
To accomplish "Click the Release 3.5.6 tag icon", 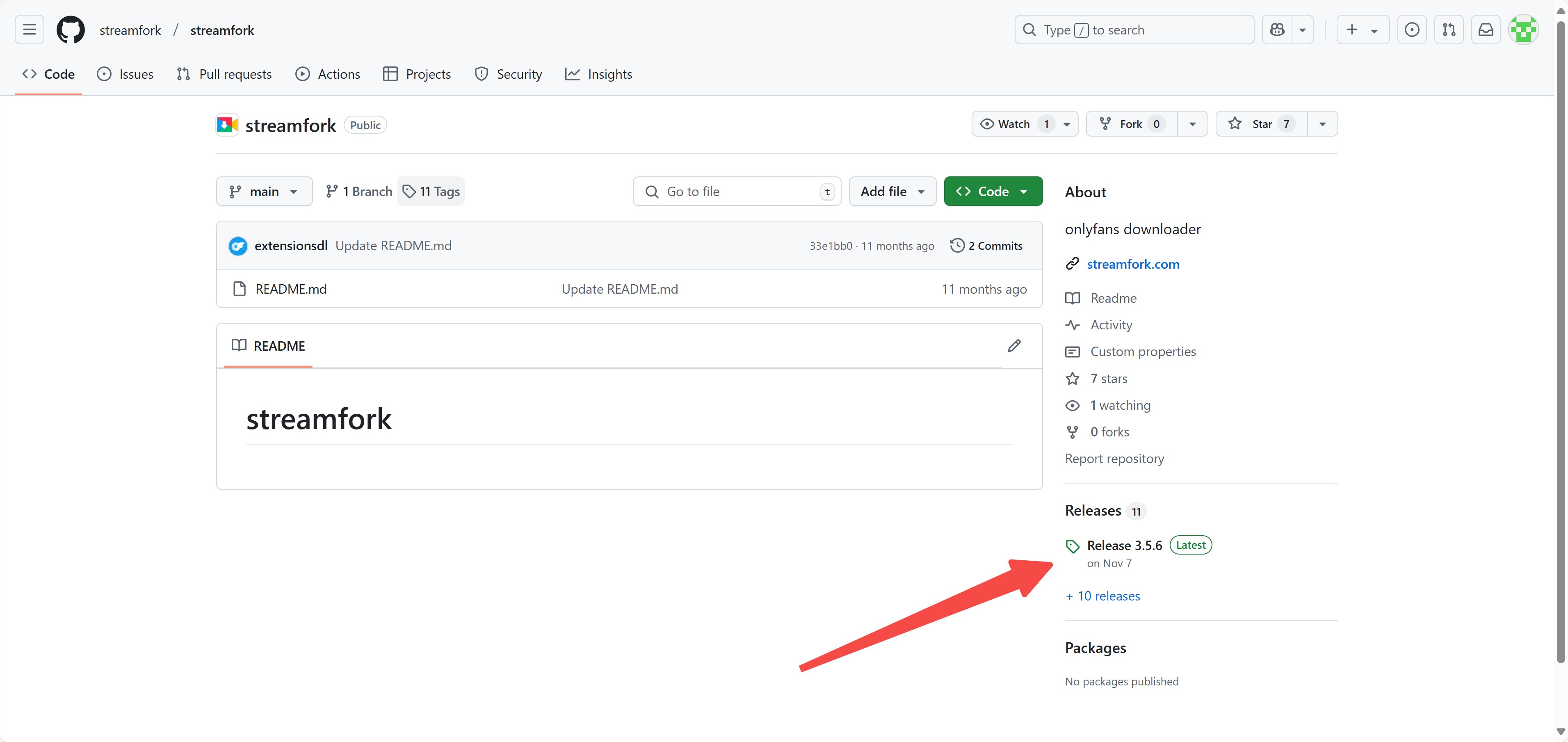I will tap(1073, 546).
